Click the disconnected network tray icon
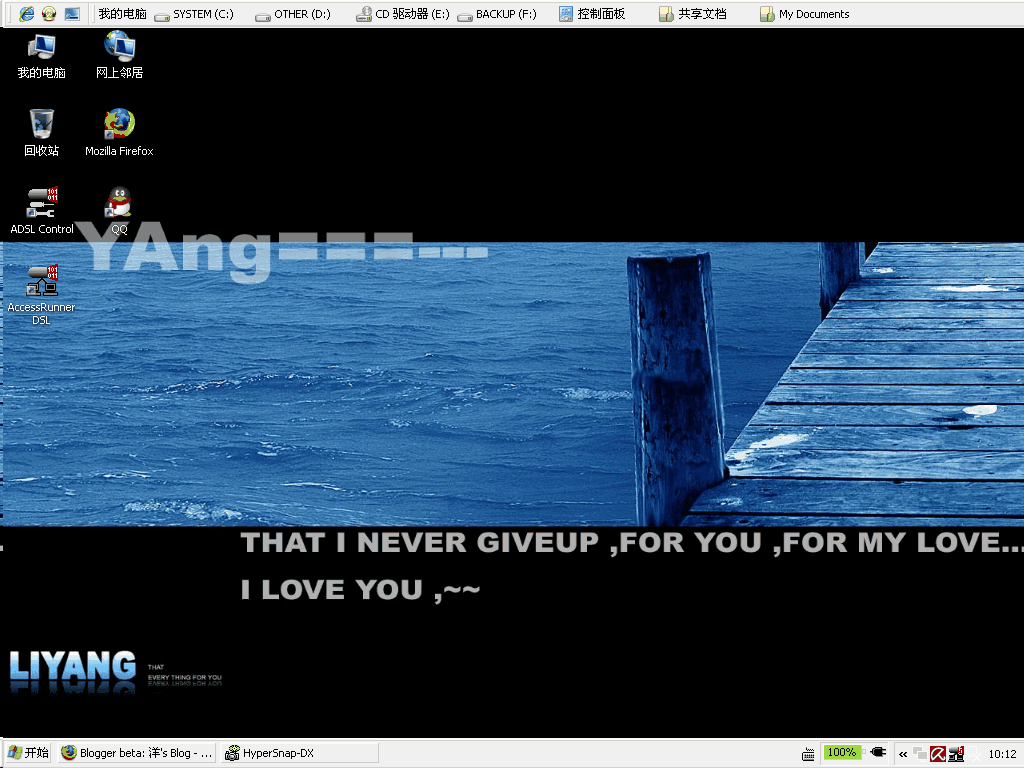 point(974,754)
